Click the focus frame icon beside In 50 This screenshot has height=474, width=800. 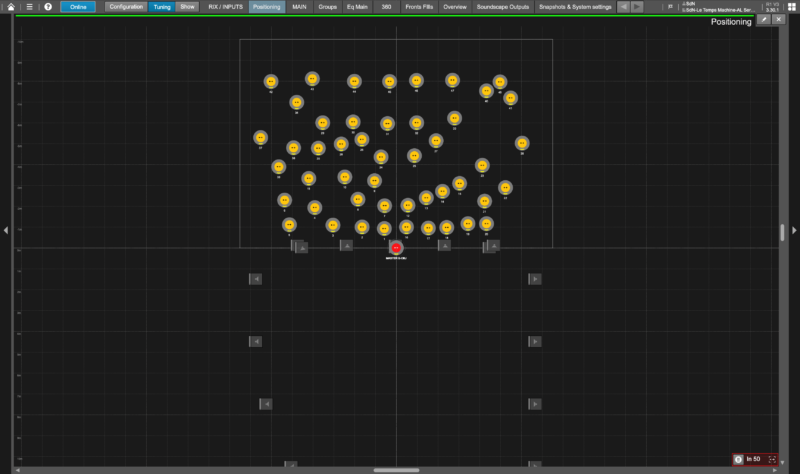point(772,459)
